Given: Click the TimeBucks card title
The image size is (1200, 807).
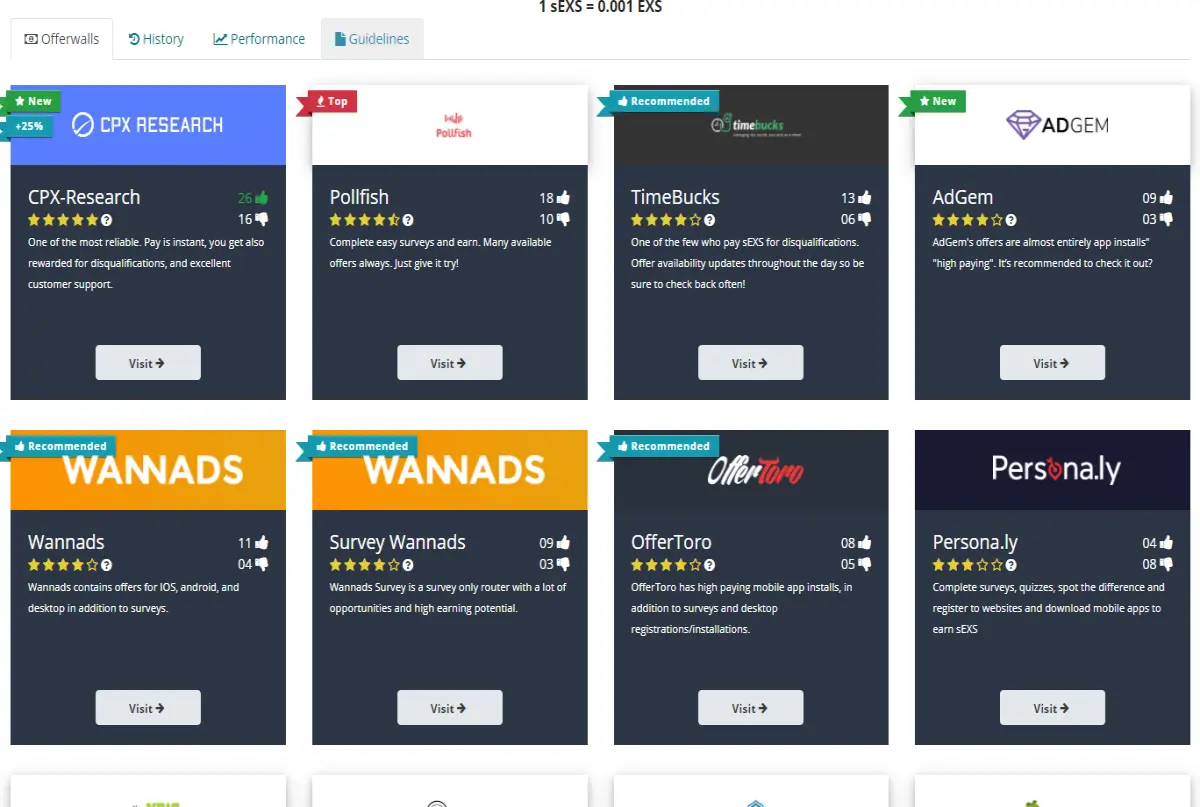Looking at the screenshot, I should click(x=675, y=197).
